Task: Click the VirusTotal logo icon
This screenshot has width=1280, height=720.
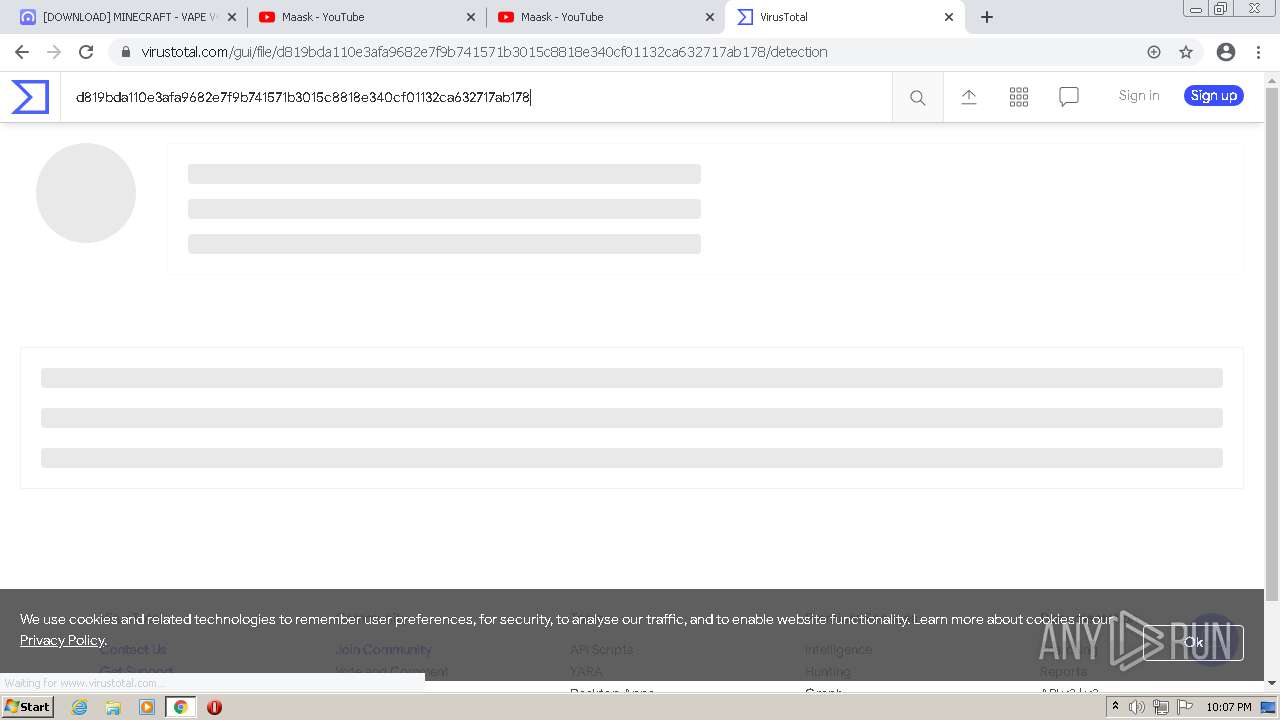Action: pos(30,97)
